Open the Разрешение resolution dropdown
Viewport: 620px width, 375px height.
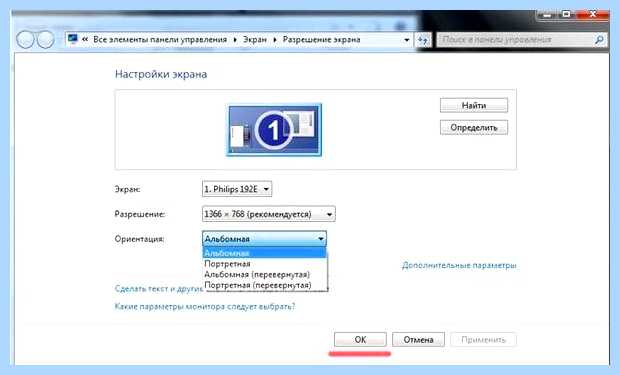pyautogui.click(x=268, y=214)
